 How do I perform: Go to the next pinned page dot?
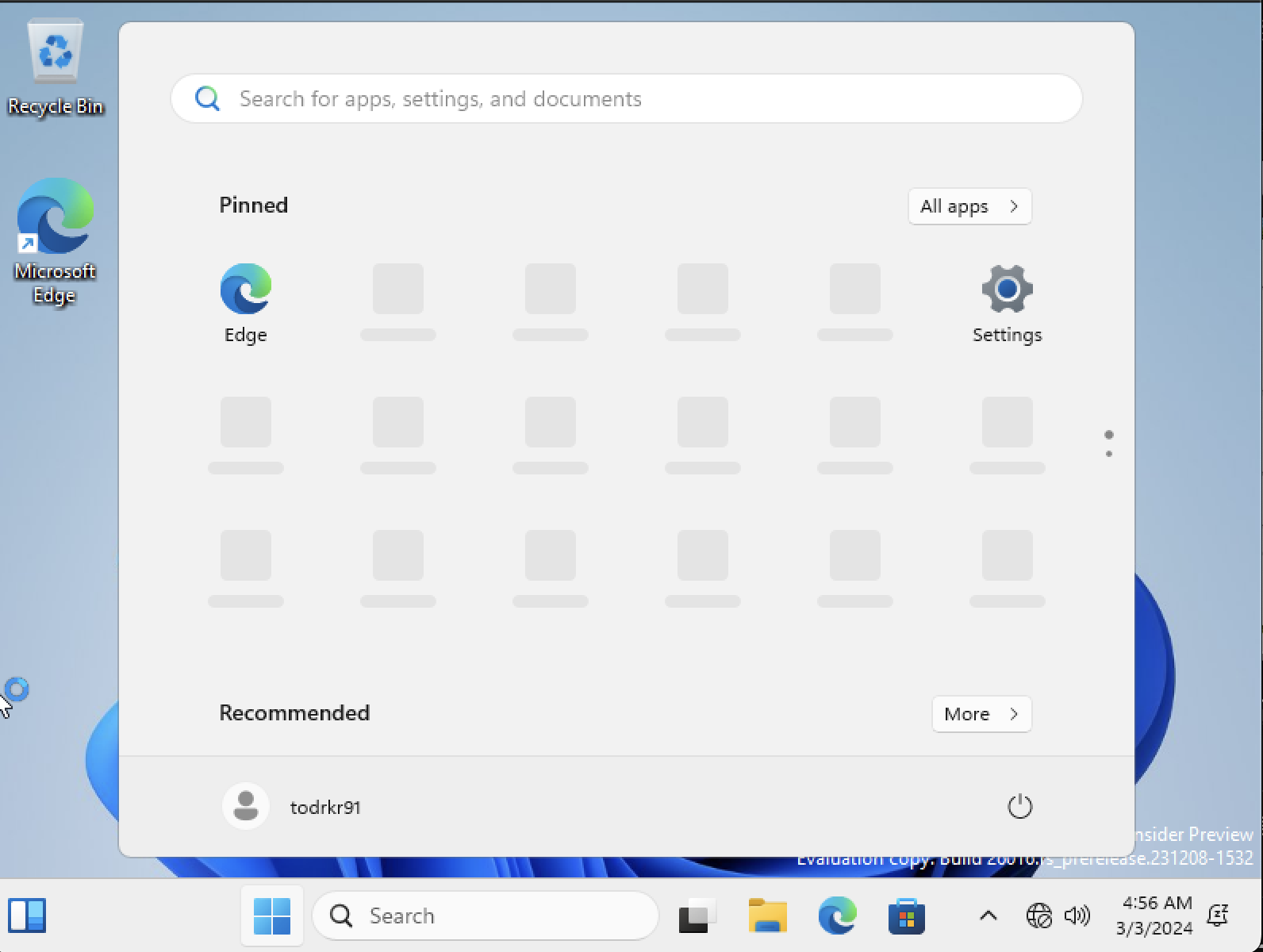pyautogui.click(x=1109, y=454)
